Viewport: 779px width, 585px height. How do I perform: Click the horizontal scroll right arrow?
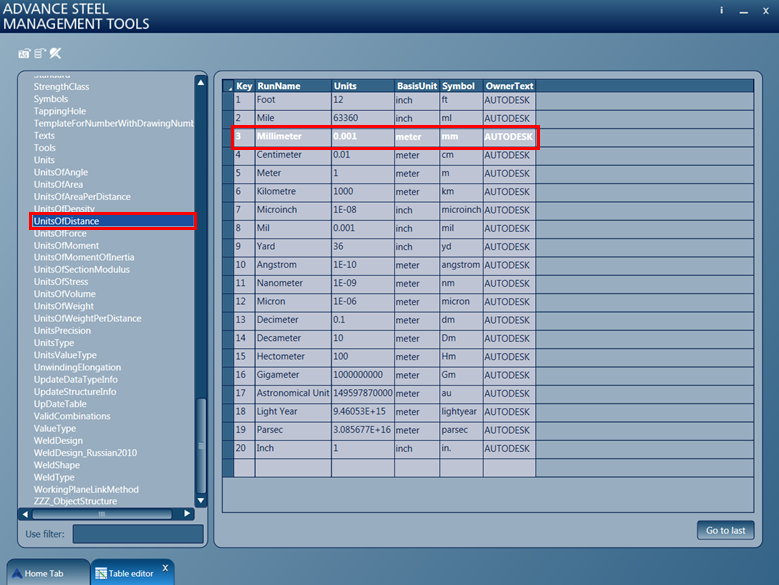point(187,513)
